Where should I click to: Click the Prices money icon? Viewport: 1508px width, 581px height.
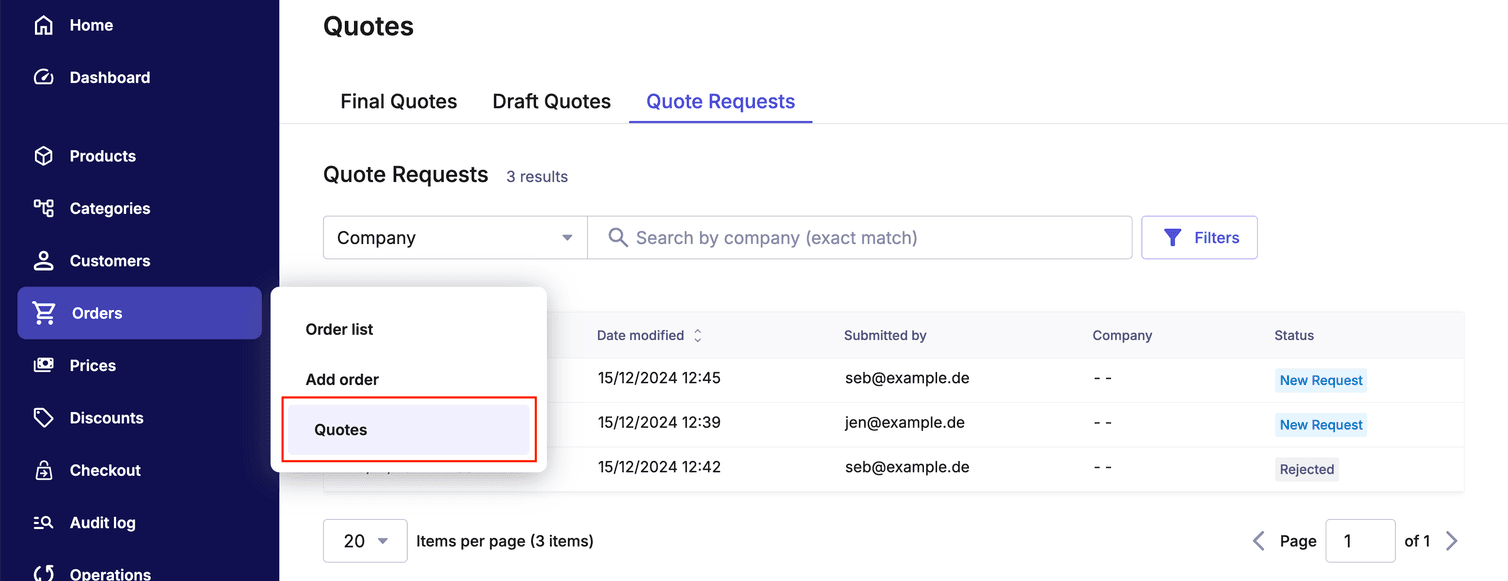coord(43,365)
